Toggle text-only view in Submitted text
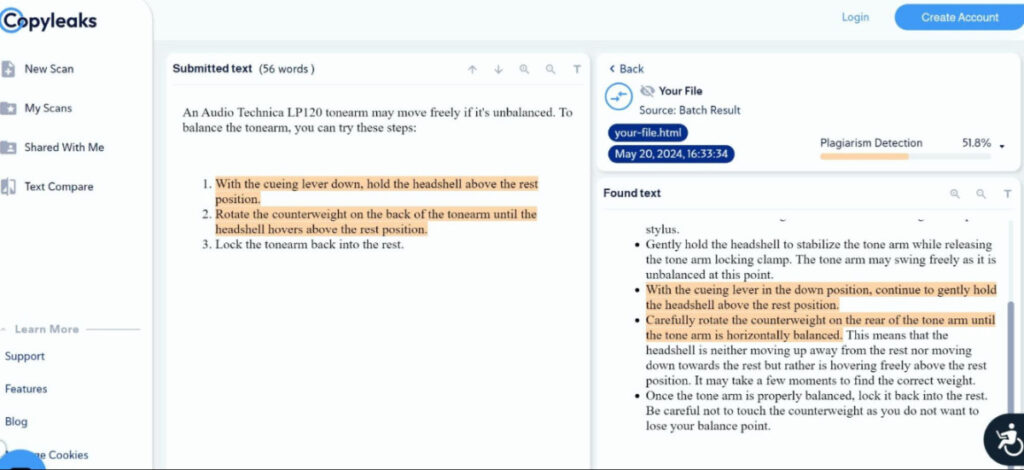 [x=577, y=69]
